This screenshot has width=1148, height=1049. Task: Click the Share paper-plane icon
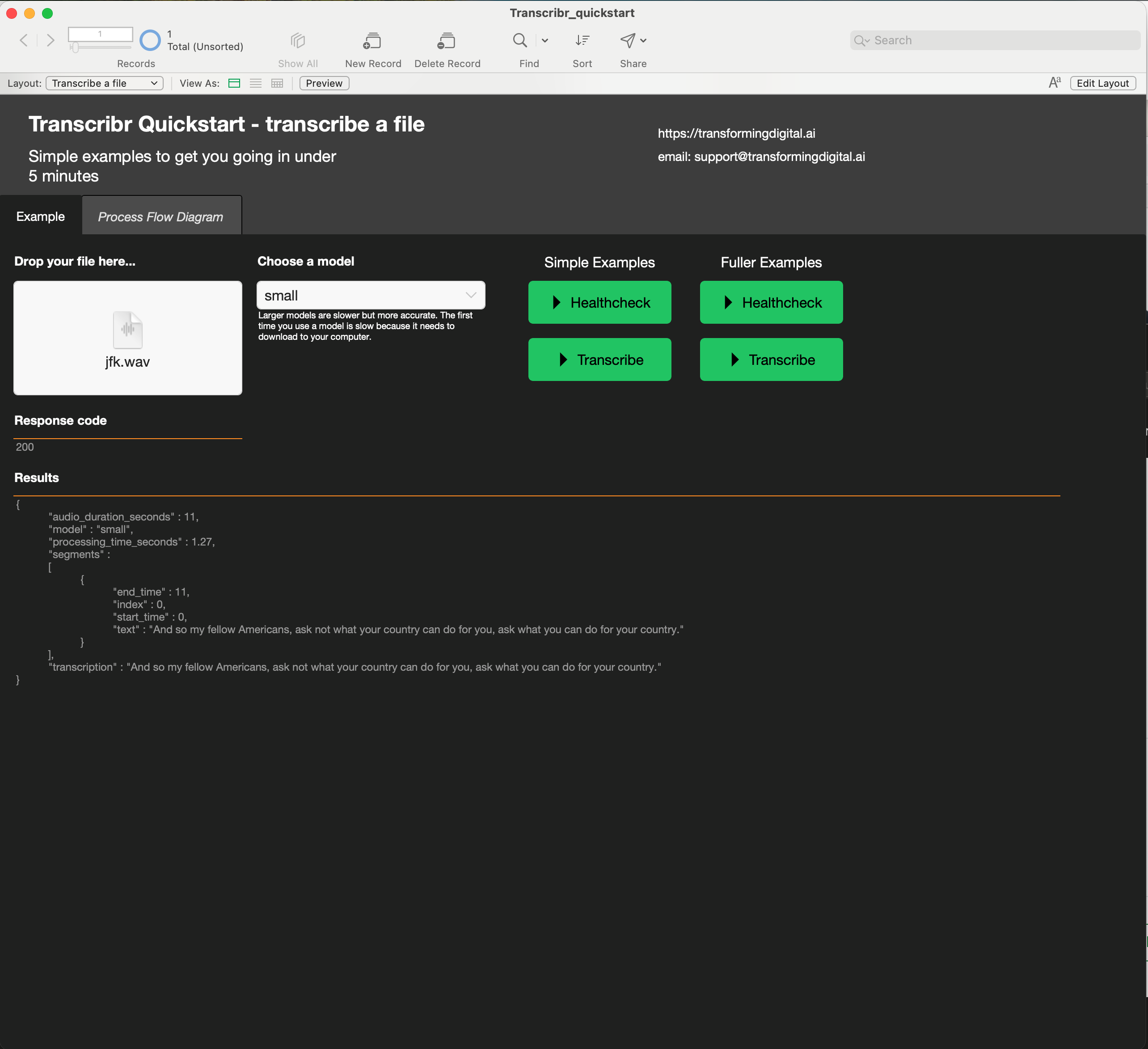point(628,40)
